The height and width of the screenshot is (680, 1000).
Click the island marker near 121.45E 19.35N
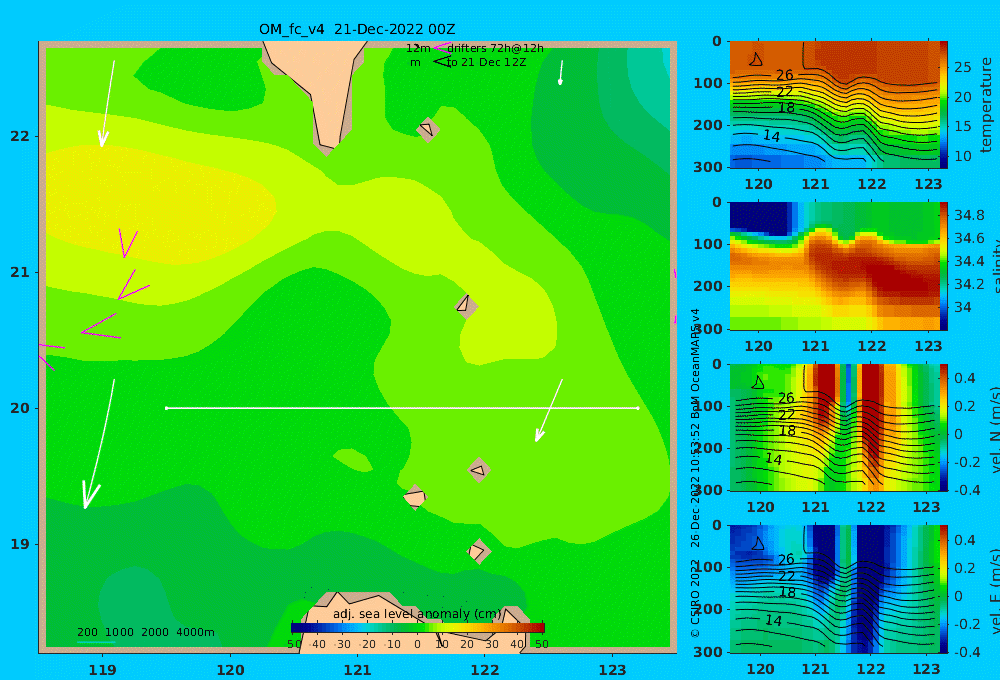coord(415,497)
